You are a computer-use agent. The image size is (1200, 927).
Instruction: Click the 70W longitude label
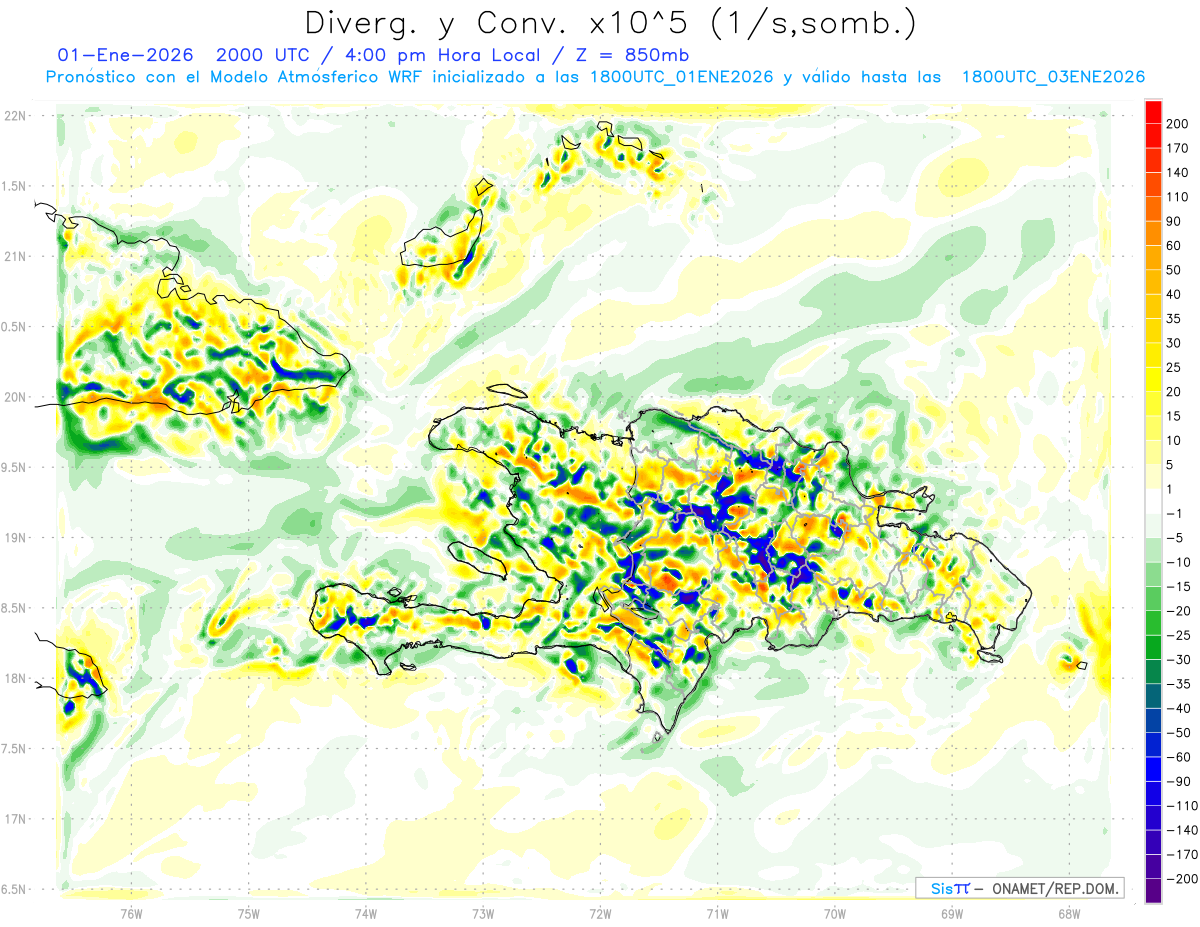[x=835, y=912]
